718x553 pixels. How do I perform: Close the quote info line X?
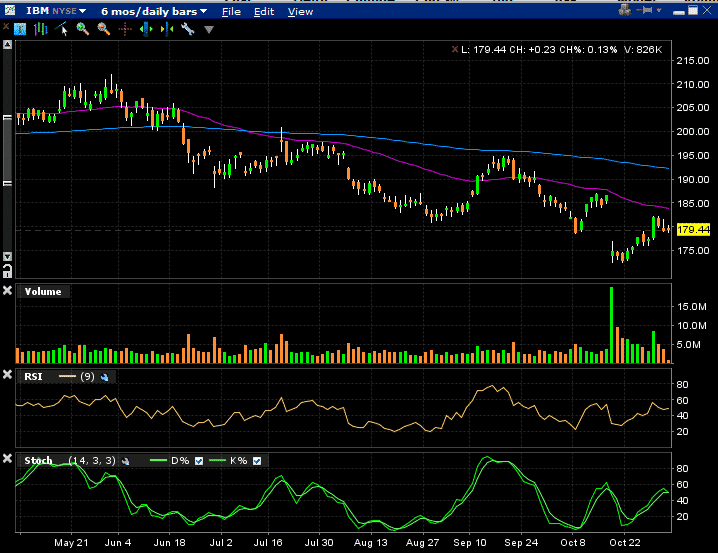tap(455, 49)
